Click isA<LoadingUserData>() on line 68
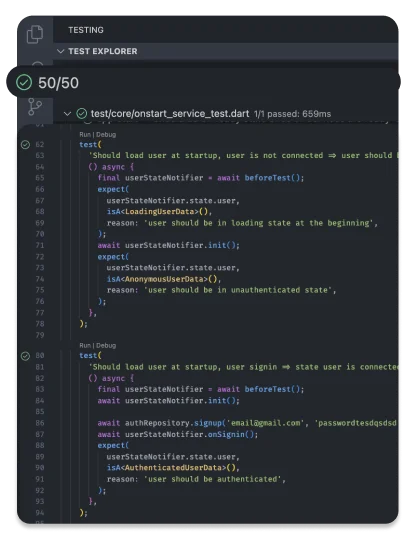Screen dimensions: 407x550 pos(159,212)
